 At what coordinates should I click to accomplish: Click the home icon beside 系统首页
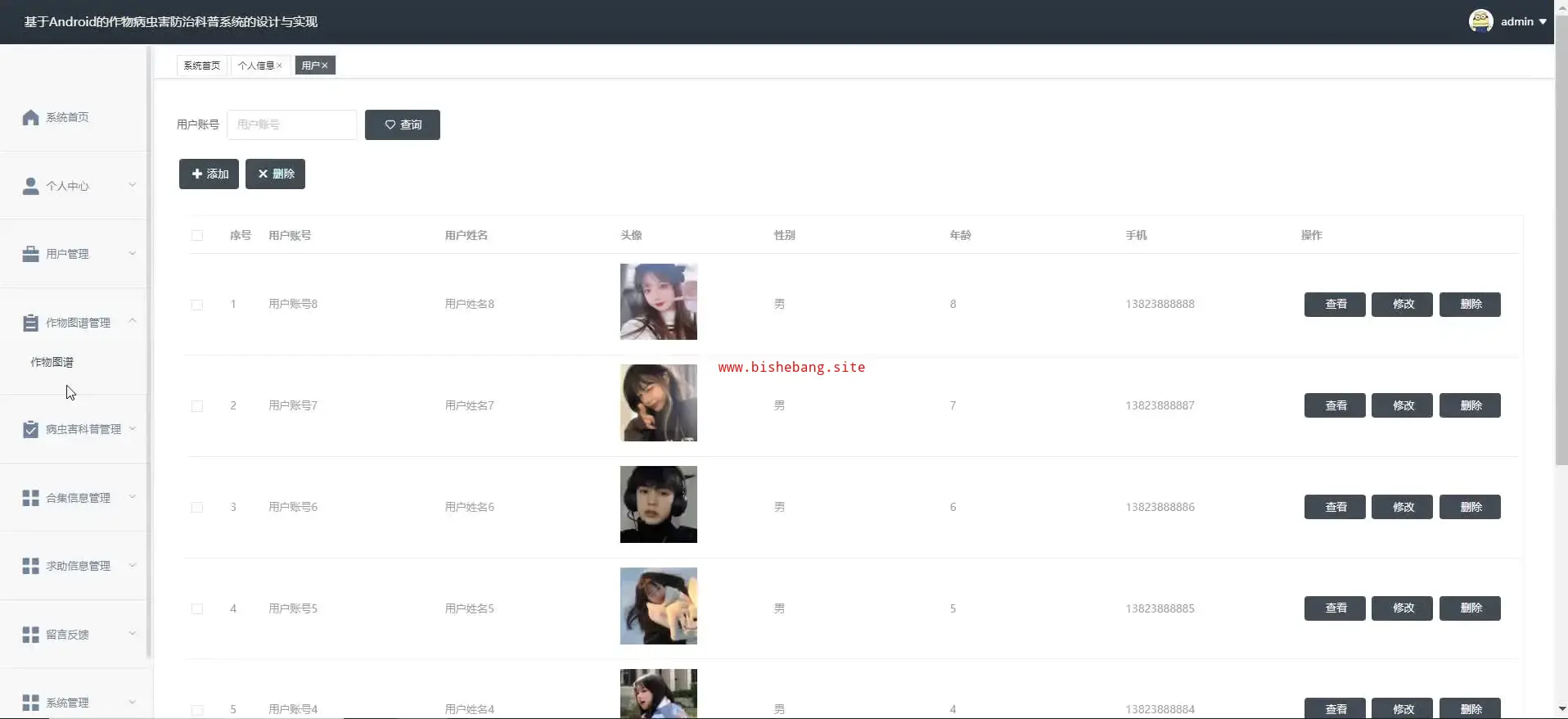[x=30, y=117]
